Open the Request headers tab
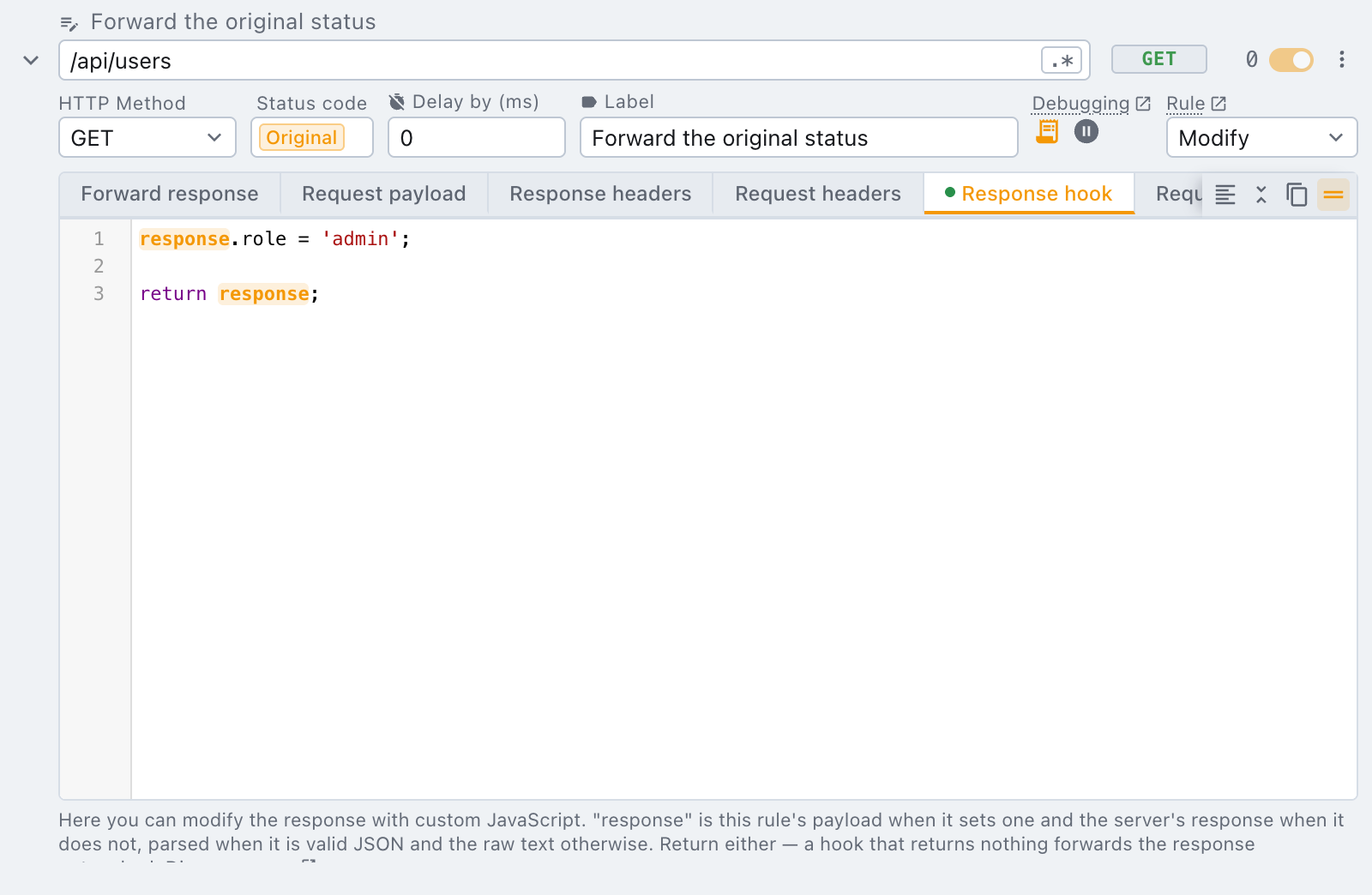Screen dimensions: 1372x895 [818, 194]
